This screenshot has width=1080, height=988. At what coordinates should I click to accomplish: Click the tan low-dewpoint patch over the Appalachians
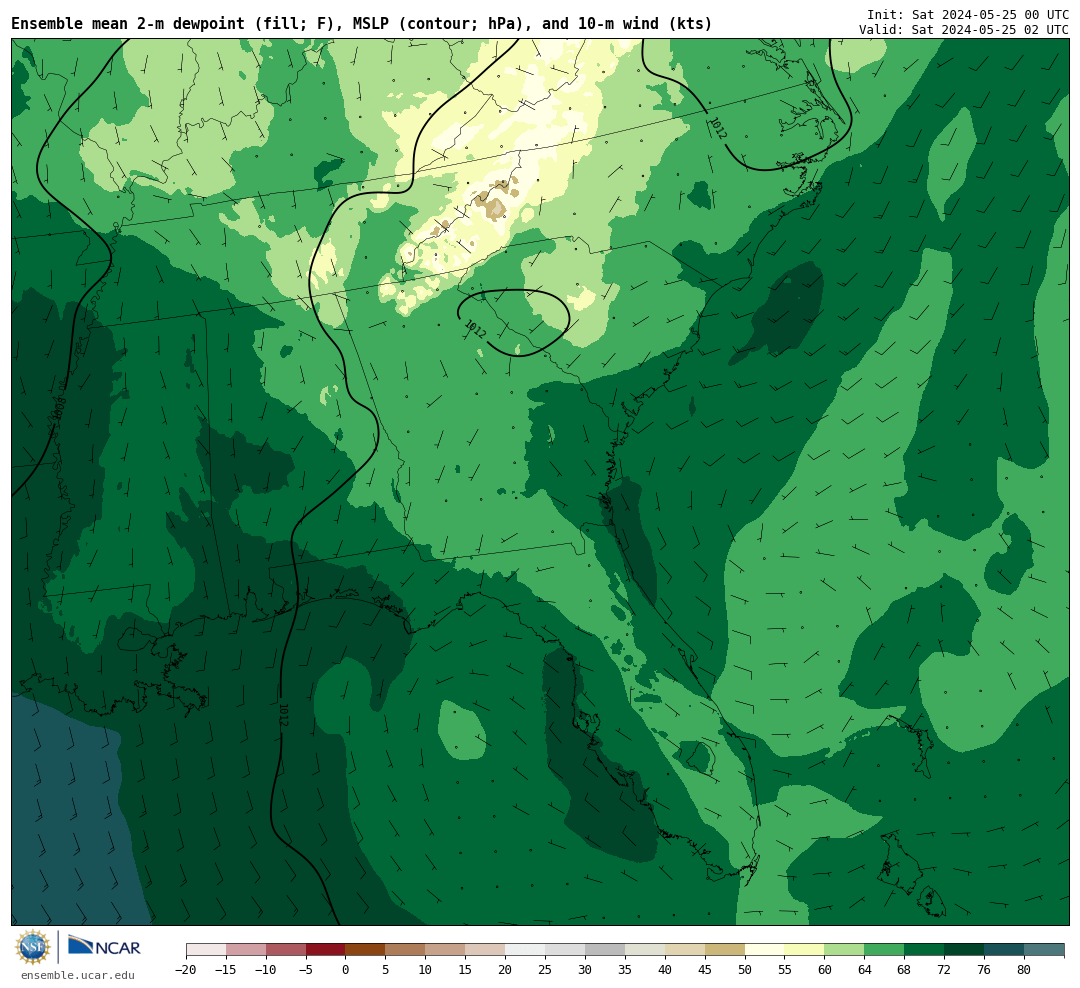[493, 207]
